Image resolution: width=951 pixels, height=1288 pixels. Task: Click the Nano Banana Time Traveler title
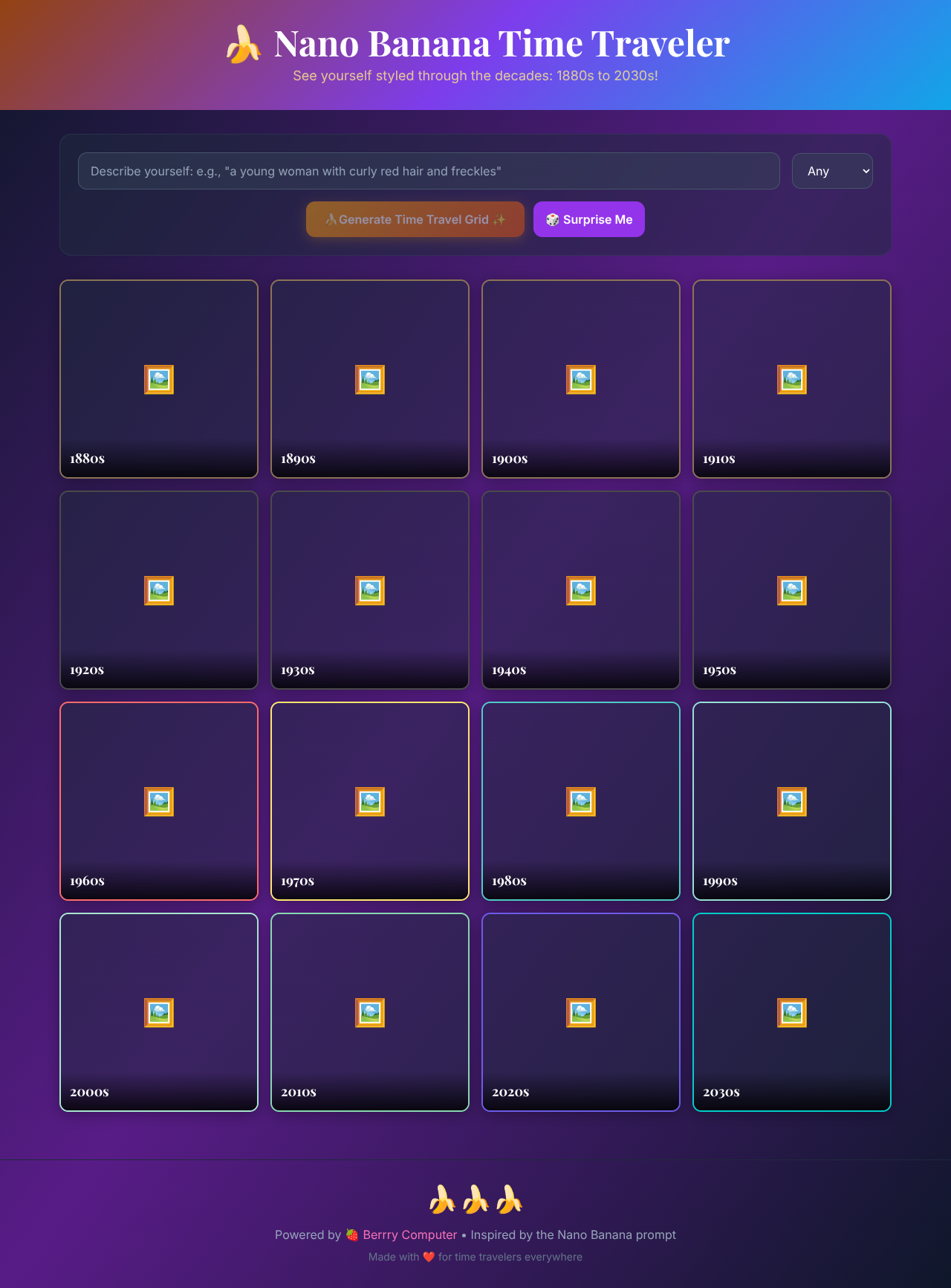(502, 44)
